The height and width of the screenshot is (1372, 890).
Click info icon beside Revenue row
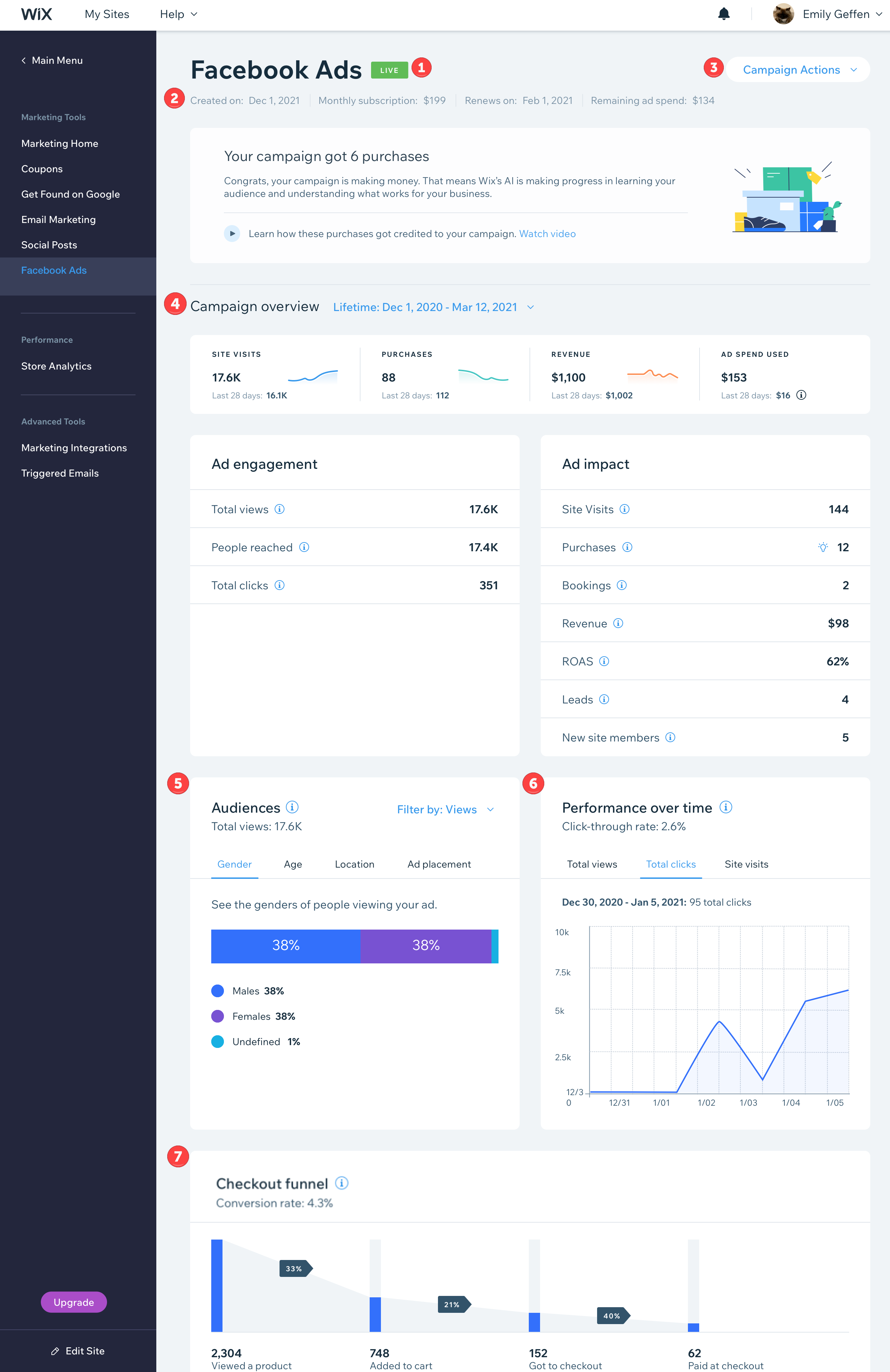pos(618,623)
